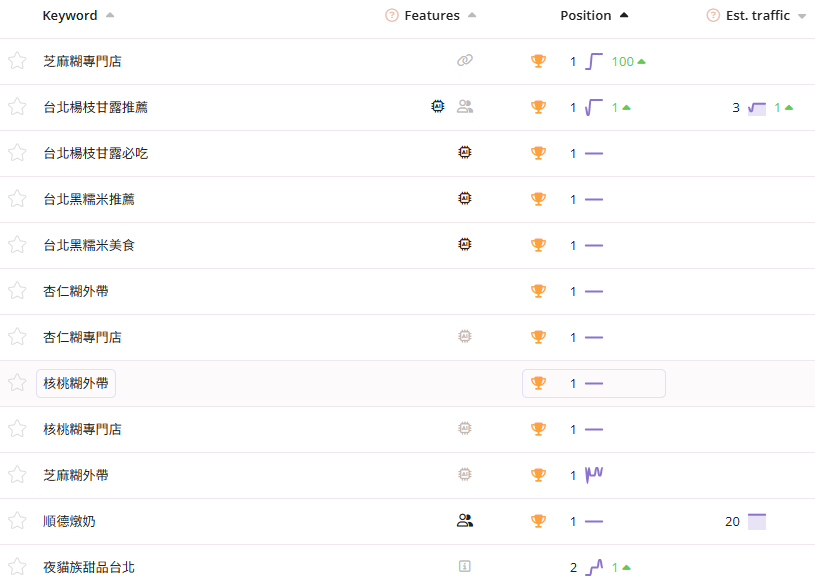Sort by the Features column header
Viewport: 815px width, 587px height.
(432, 15)
